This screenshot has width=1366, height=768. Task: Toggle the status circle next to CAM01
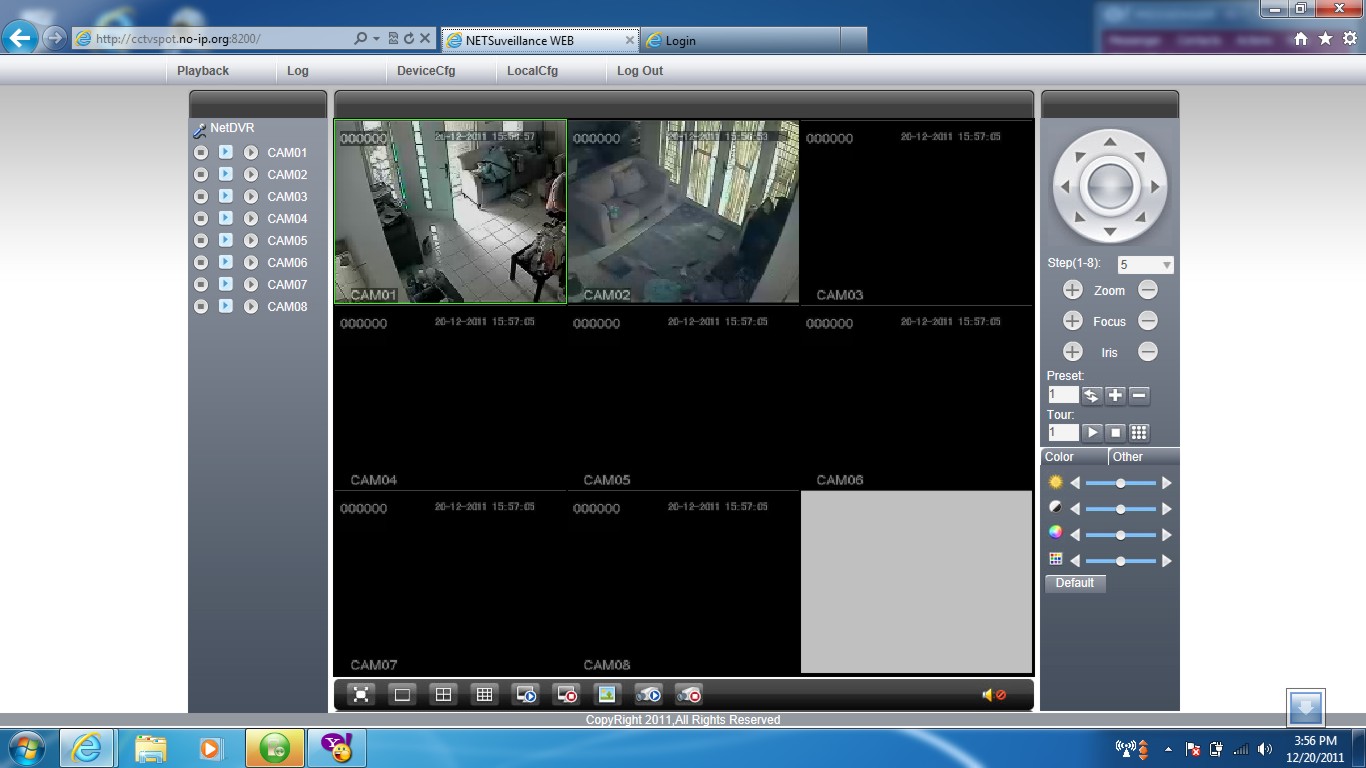pos(201,153)
